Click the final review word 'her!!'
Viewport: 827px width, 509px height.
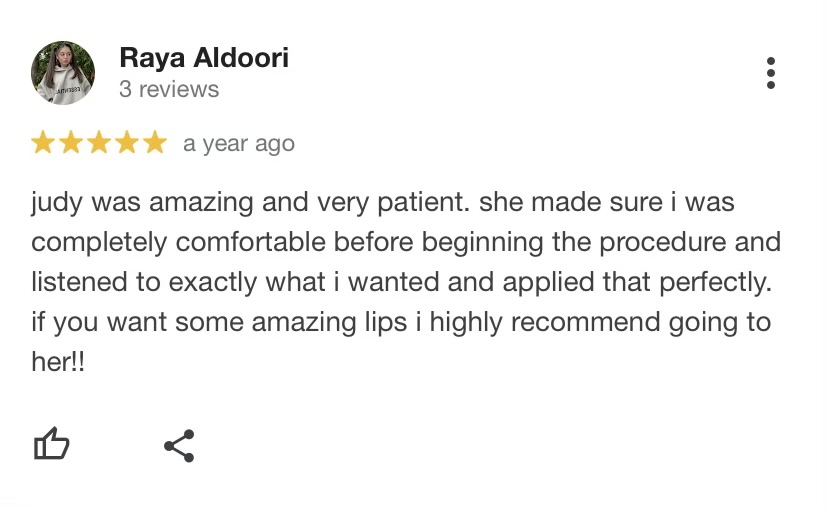pos(58,362)
